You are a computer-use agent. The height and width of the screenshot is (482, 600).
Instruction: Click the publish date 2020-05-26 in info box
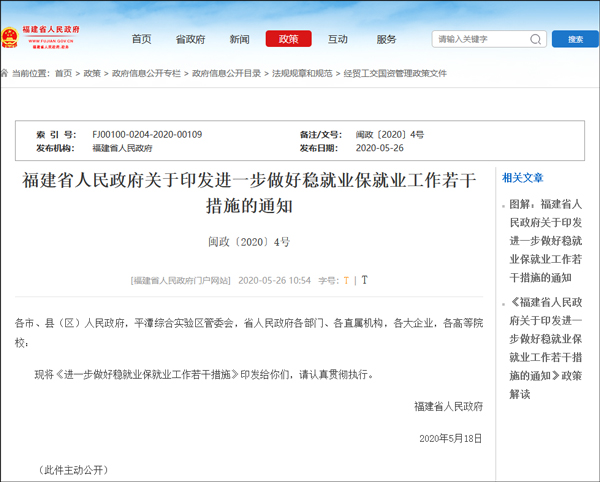coord(380,148)
